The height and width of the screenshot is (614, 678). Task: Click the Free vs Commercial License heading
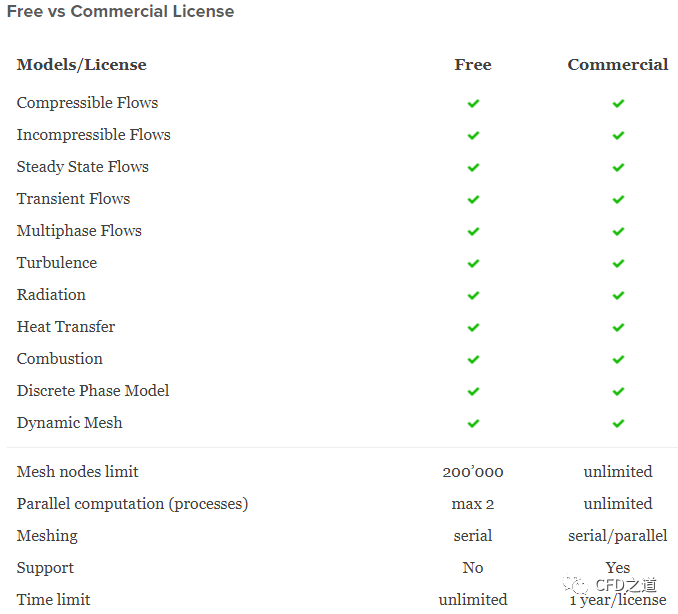click(120, 12)
